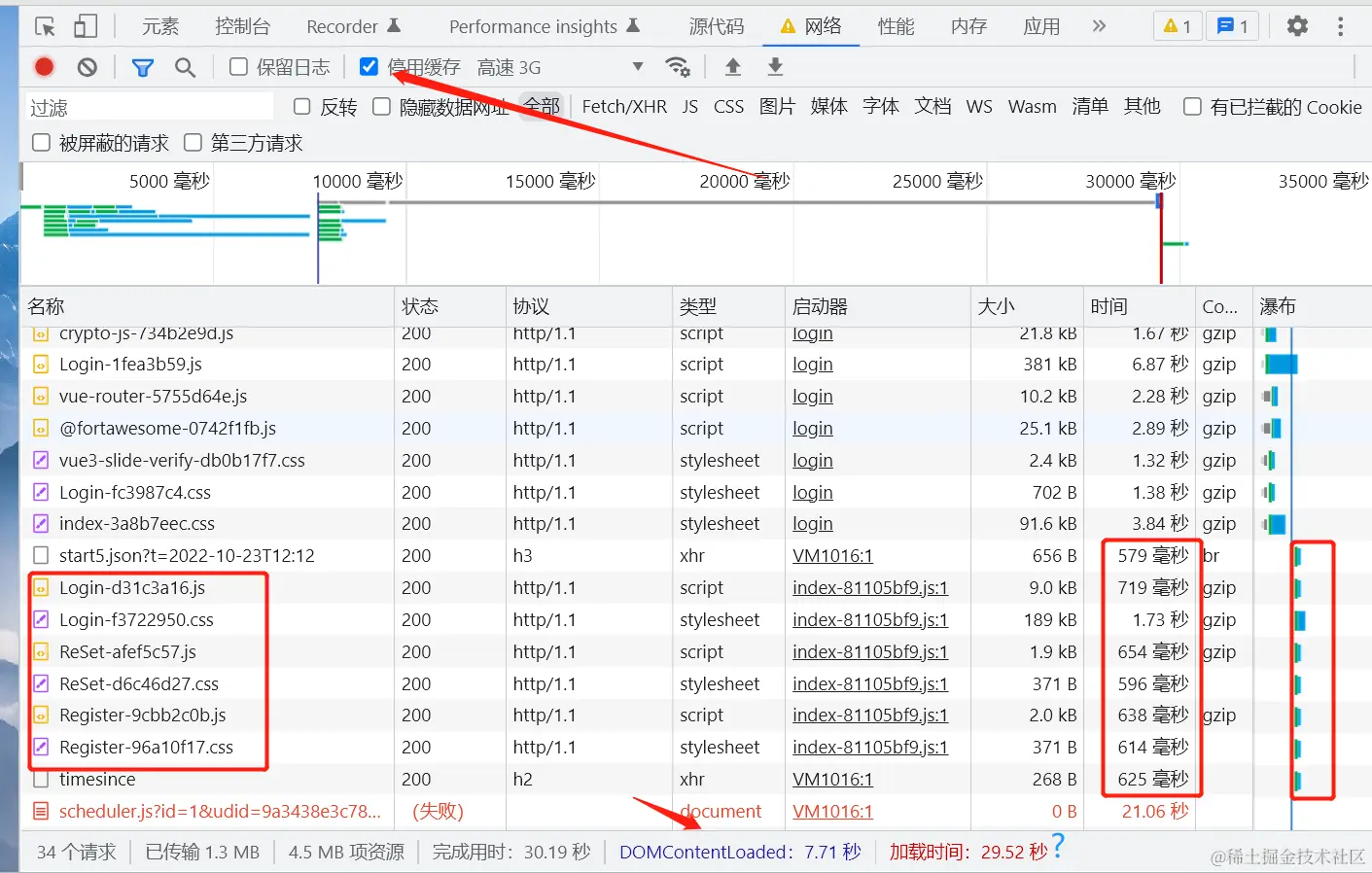Show only WS requests
Screen dimensions: 1372x873
tap(979, 107)
